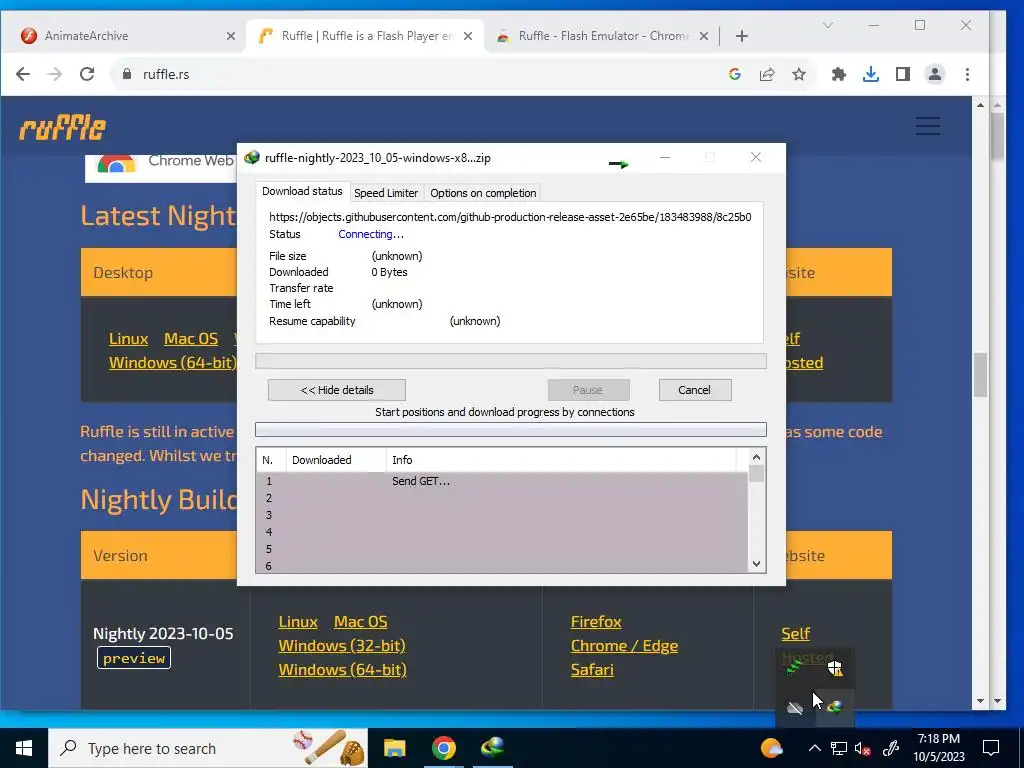Screen dimensions: 1024x768
Task: Collapse the hidden tray icons chevron
Action: 814,748
